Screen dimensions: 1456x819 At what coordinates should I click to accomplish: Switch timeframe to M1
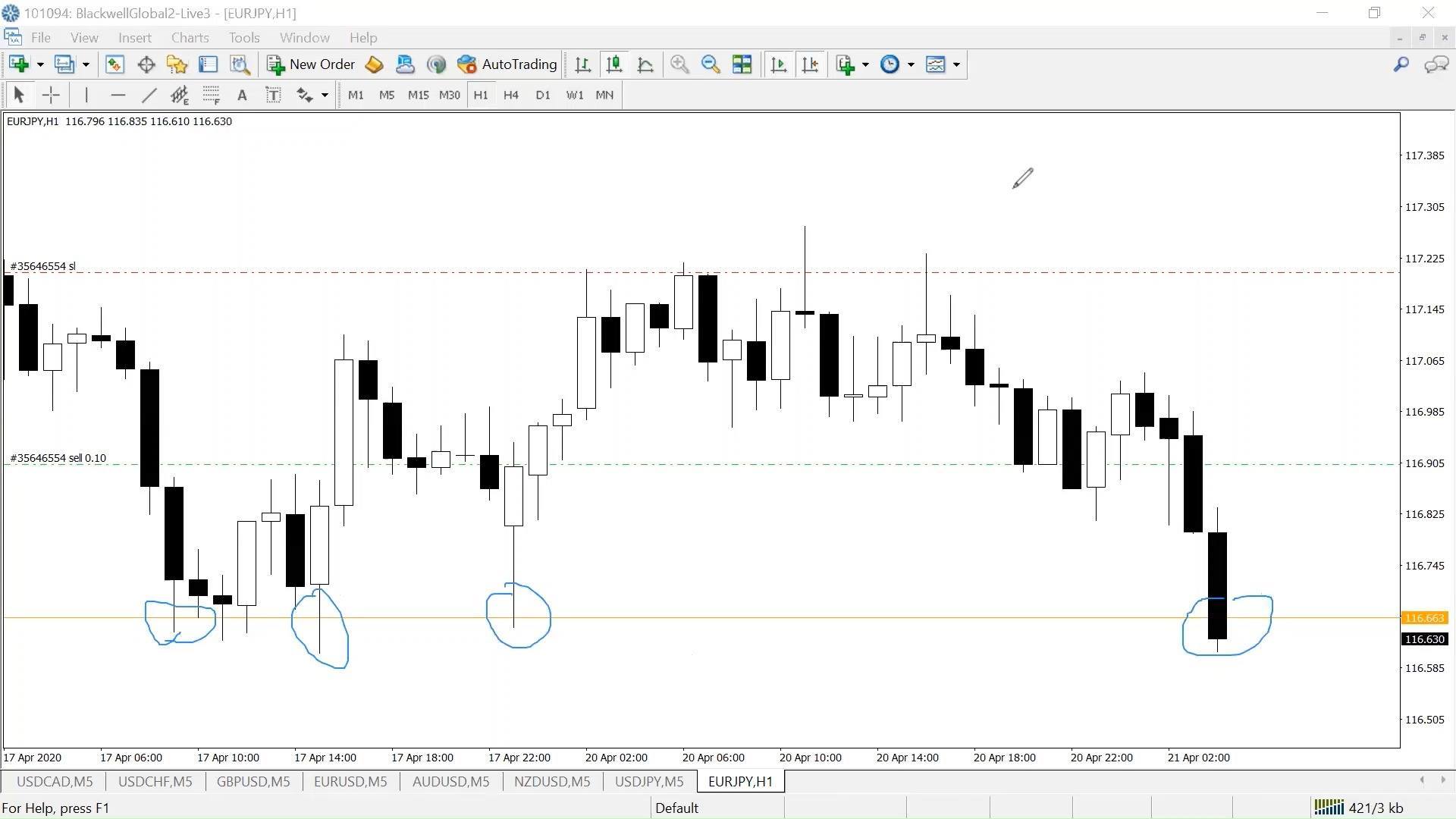356,95
